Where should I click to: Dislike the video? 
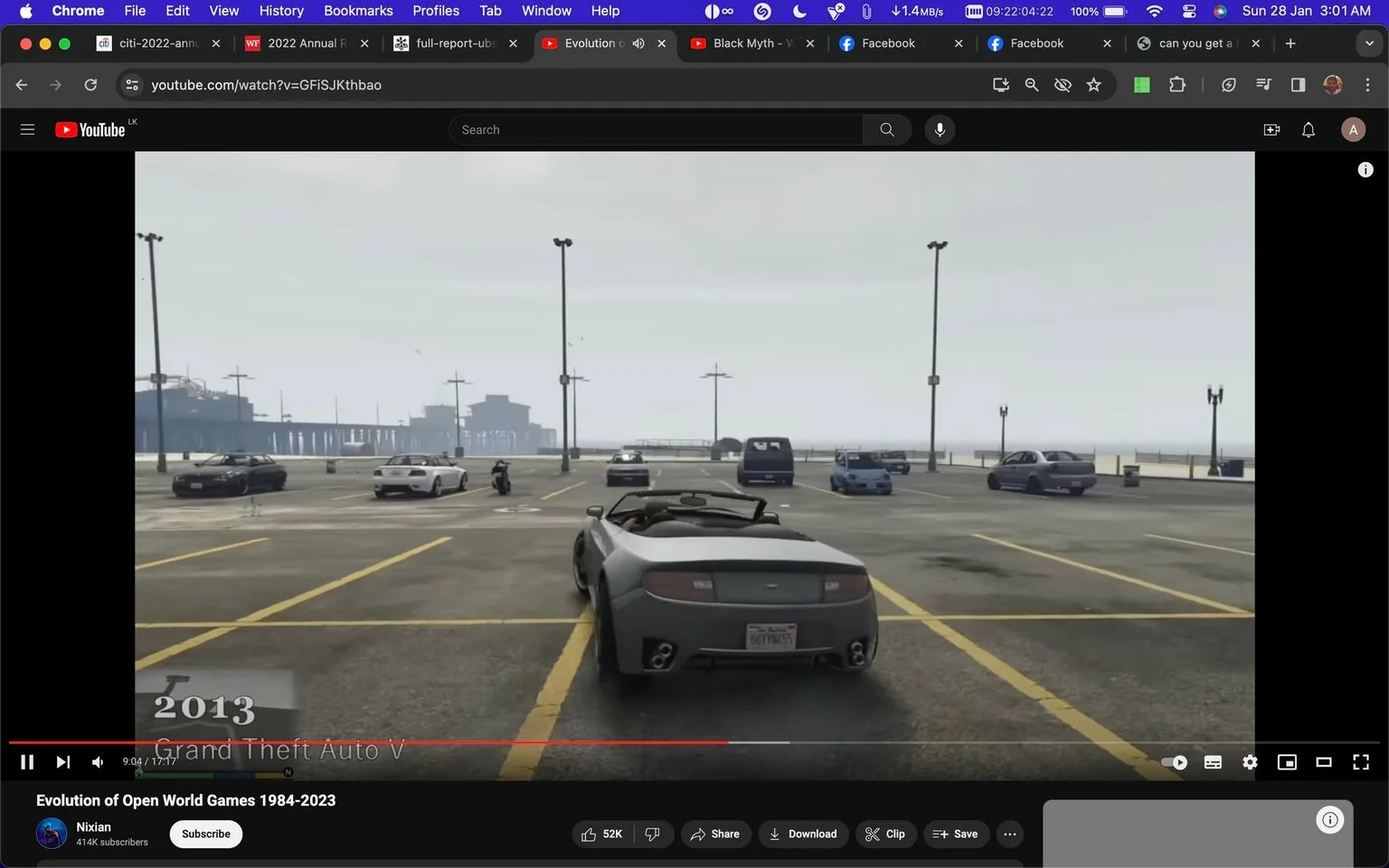pyautogui.click(x=653, y=834)
